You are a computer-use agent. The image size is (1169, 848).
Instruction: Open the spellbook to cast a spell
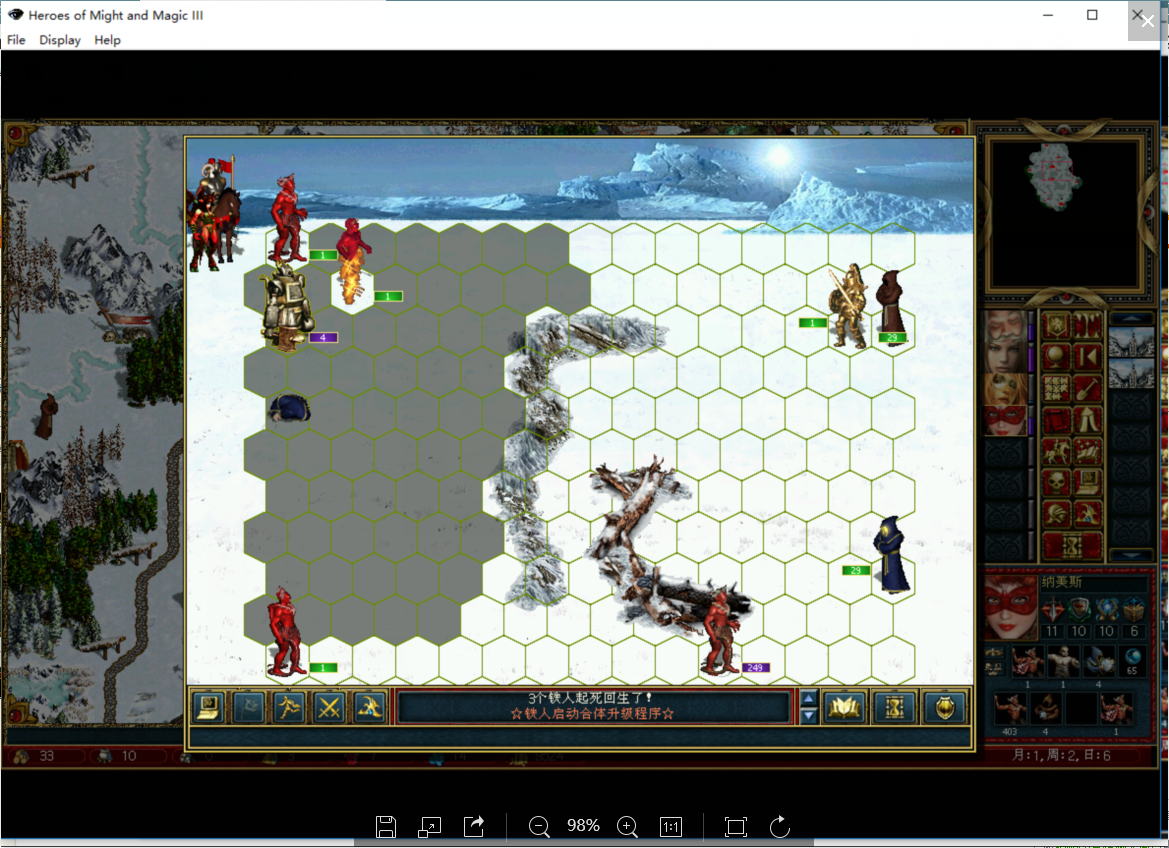pos(843,707)
